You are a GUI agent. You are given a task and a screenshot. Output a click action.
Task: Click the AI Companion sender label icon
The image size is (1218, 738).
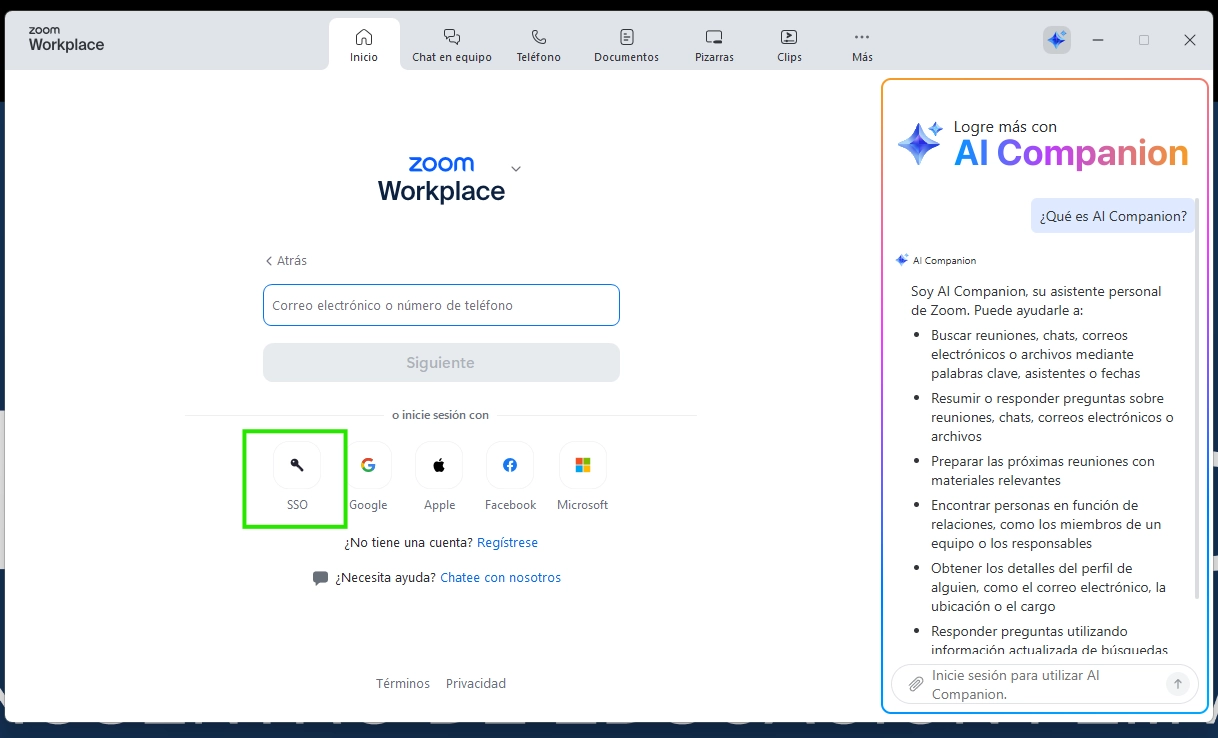point(901,260)
